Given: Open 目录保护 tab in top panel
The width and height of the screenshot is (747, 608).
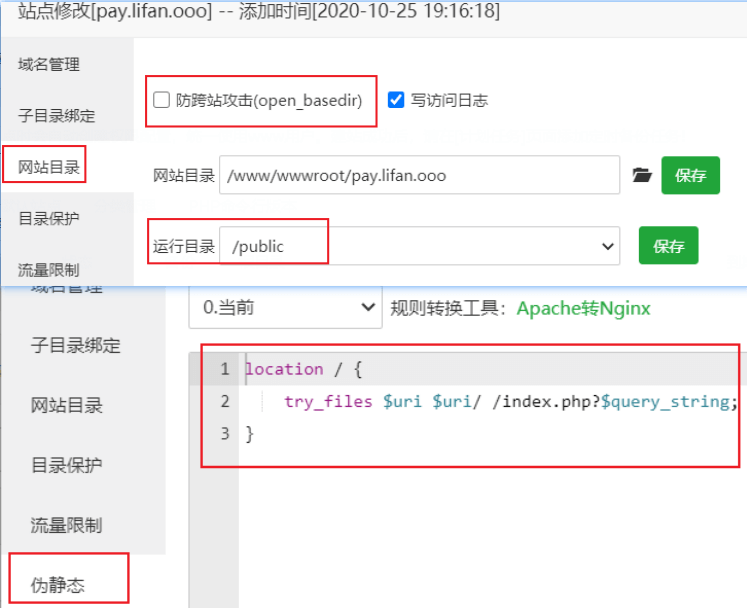Looking at the screenshot, I should (49, 218).
